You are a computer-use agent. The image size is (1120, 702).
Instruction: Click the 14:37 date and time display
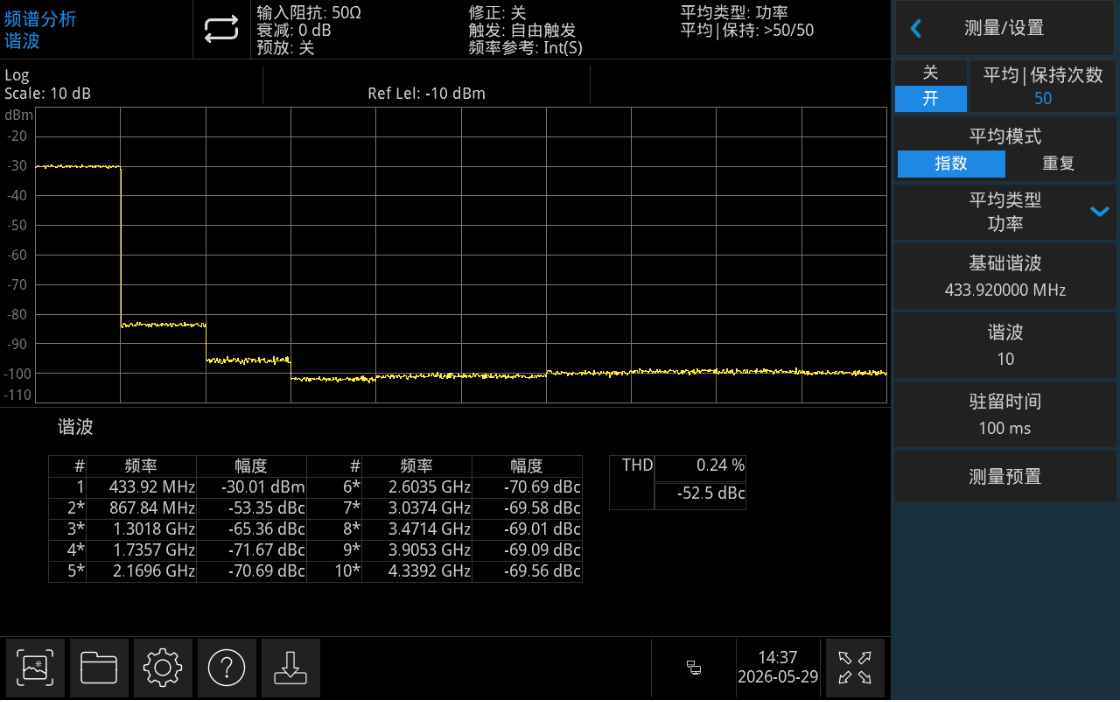(777, 668)
